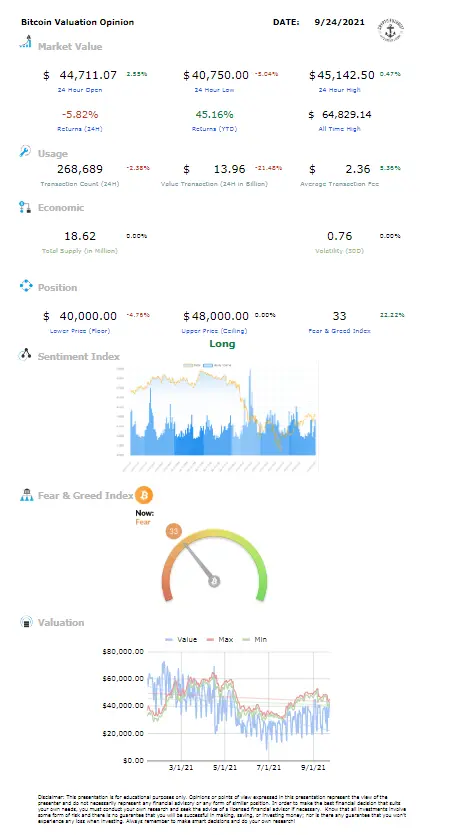Click the 64,829.14 all time high value
The image size is (451, 835).
click(x=347, y=114)
